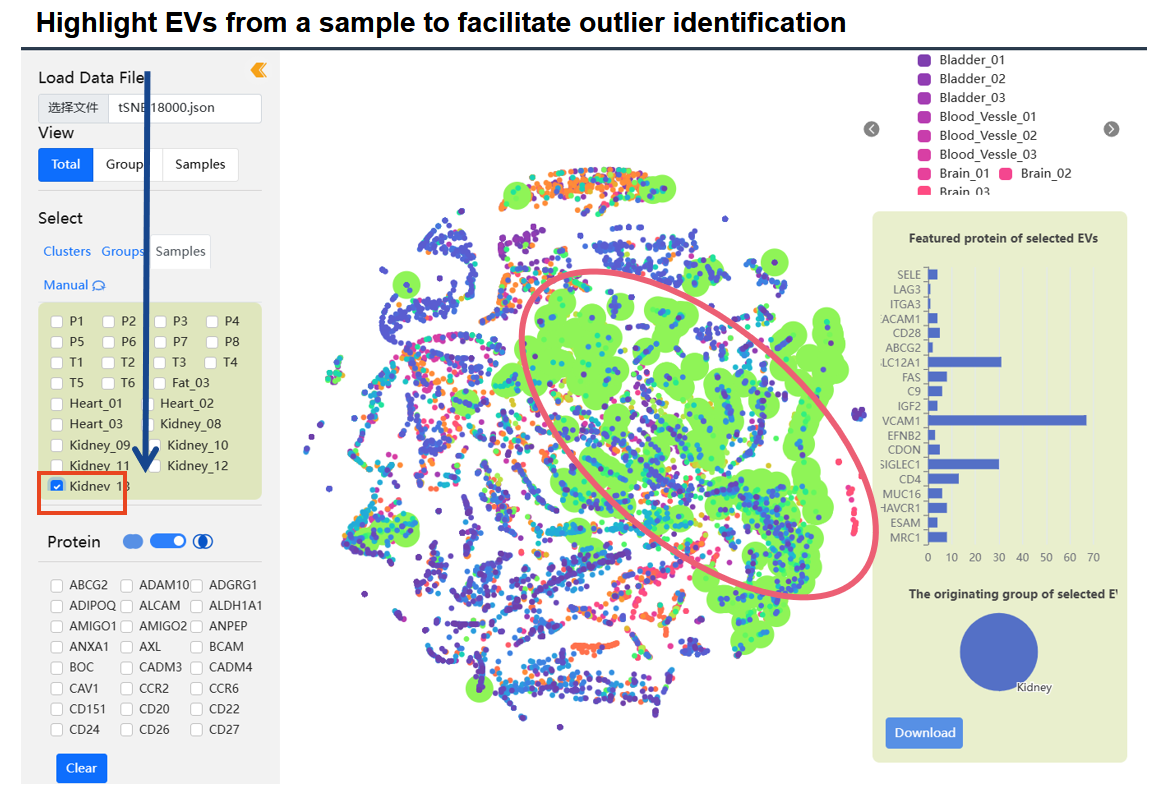This screenshot has height=799, width=1170.
Task: Enable the ABCG2 protein checkbox
Action: click(x=57, y=585)
